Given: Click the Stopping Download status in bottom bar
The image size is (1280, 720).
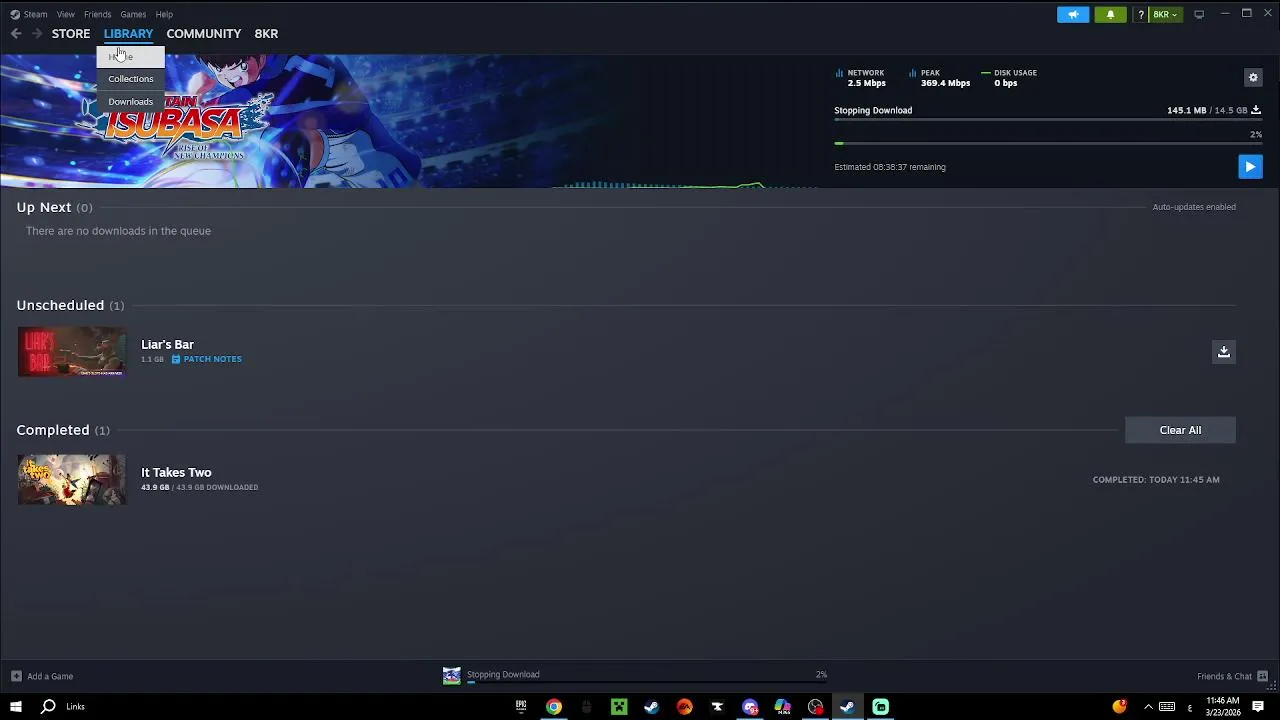Looking at the screenshot, I should pos(503,674).
